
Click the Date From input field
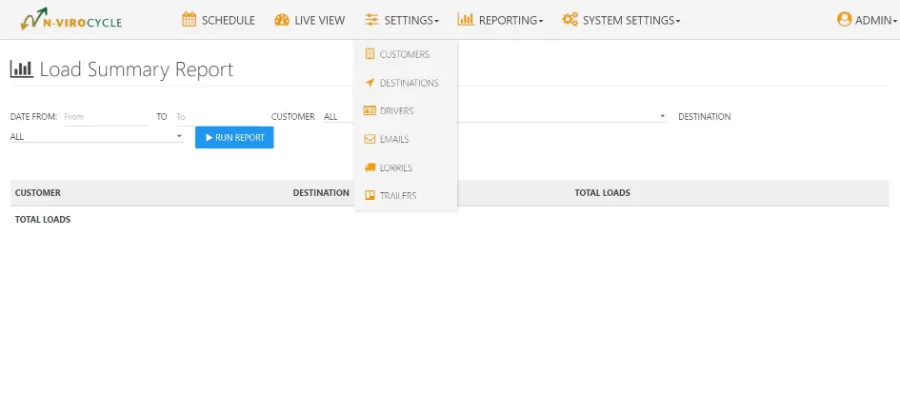(106, 117)
